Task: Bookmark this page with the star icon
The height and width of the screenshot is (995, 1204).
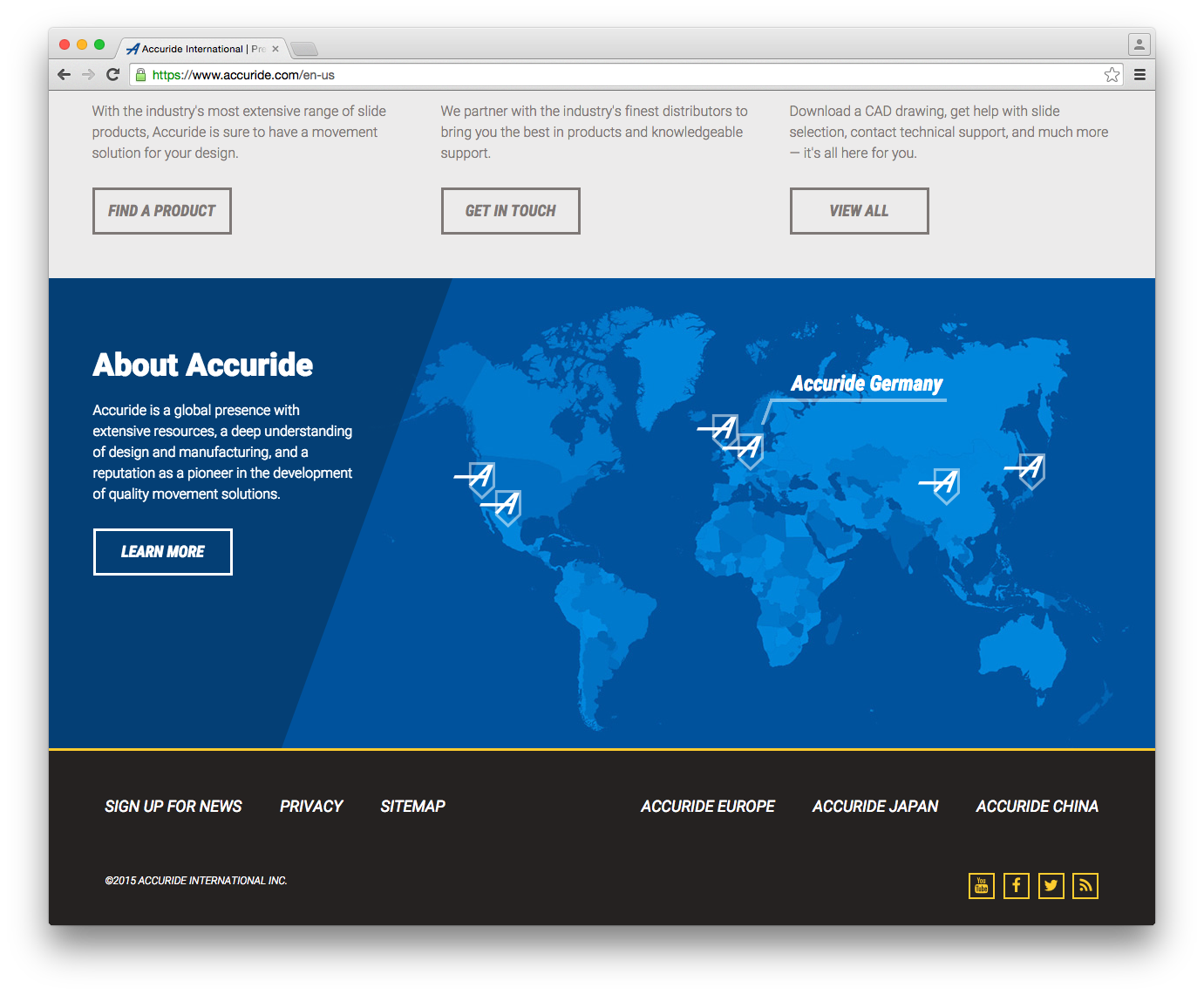Action: point(1112,75)
